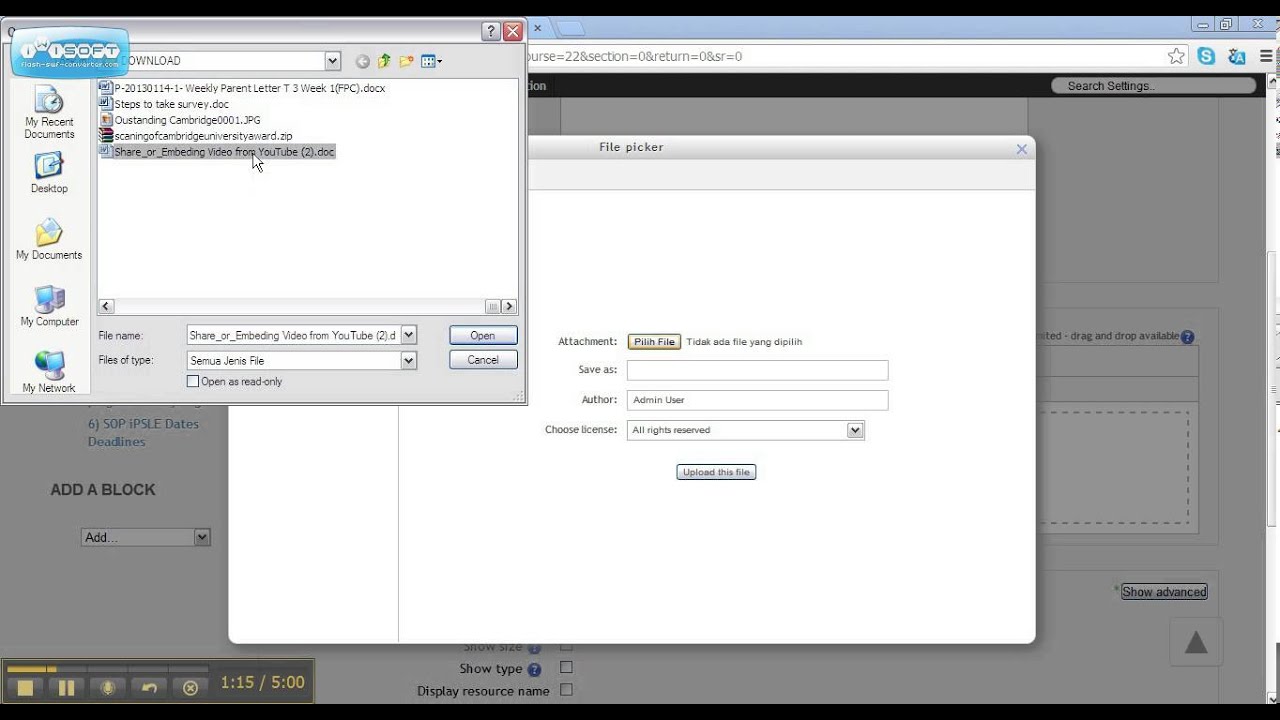This screenshot has width=1280, height=720.
Task: Expand the Look in folder dropdown
Action: (x=333, y=61)
